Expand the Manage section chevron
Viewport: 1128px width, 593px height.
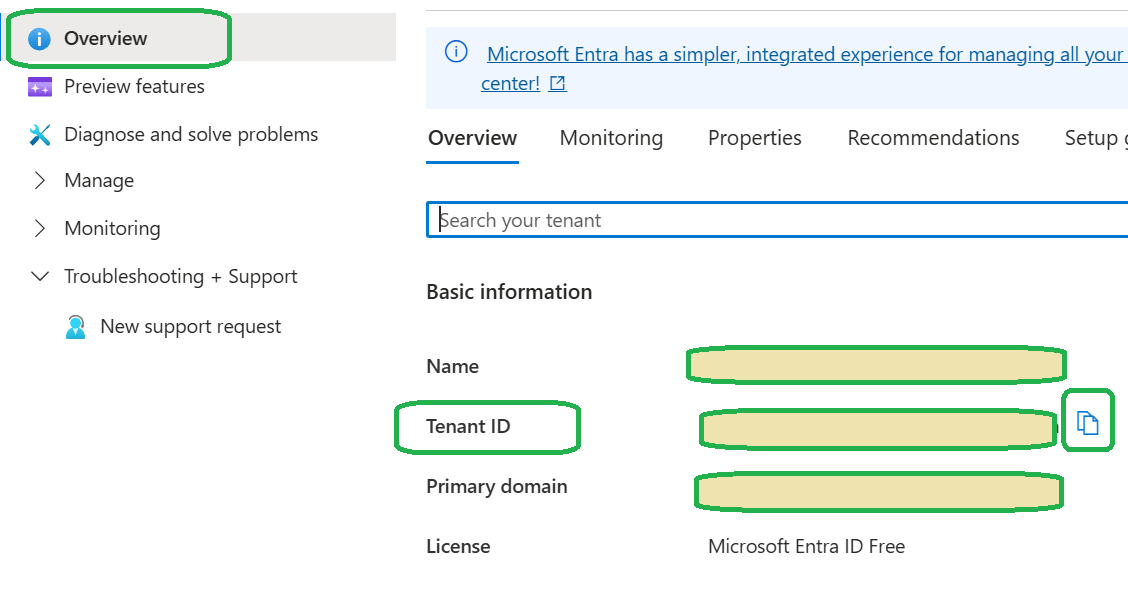40,181
